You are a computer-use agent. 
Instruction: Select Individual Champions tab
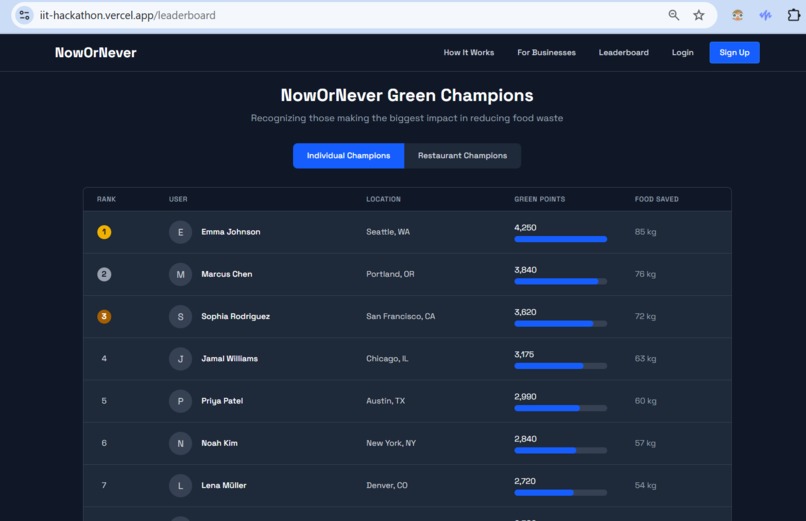(349, 156)
